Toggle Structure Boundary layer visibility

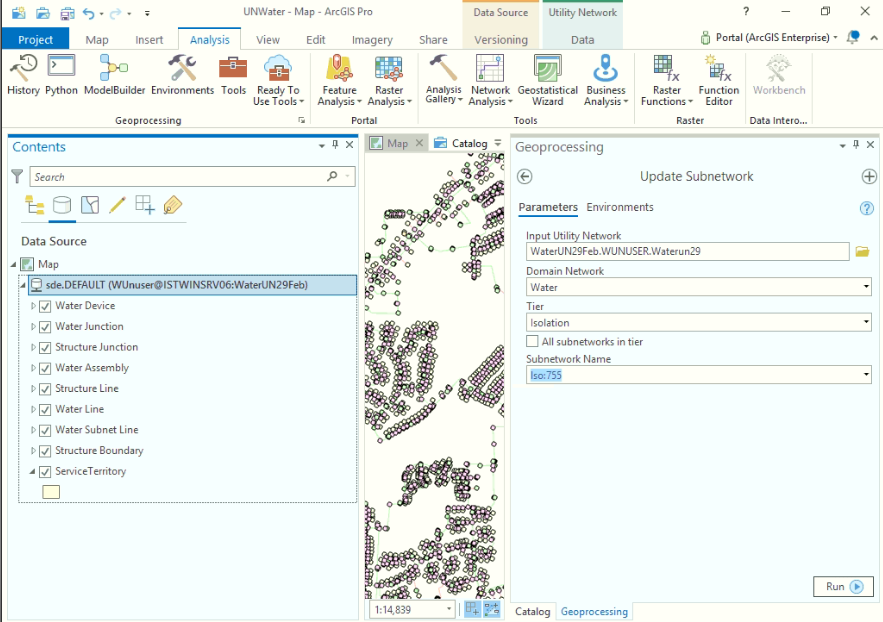pos(45,451)
